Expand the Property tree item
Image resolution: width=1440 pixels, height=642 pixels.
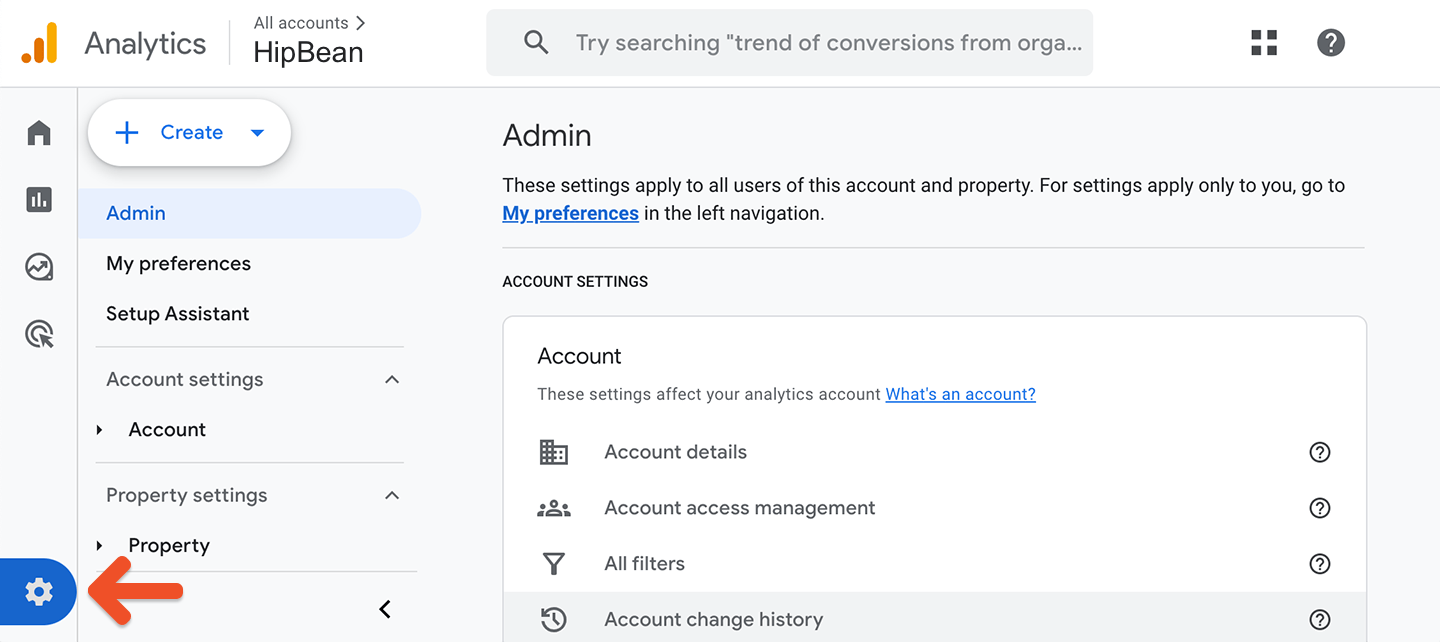point(100,546)
